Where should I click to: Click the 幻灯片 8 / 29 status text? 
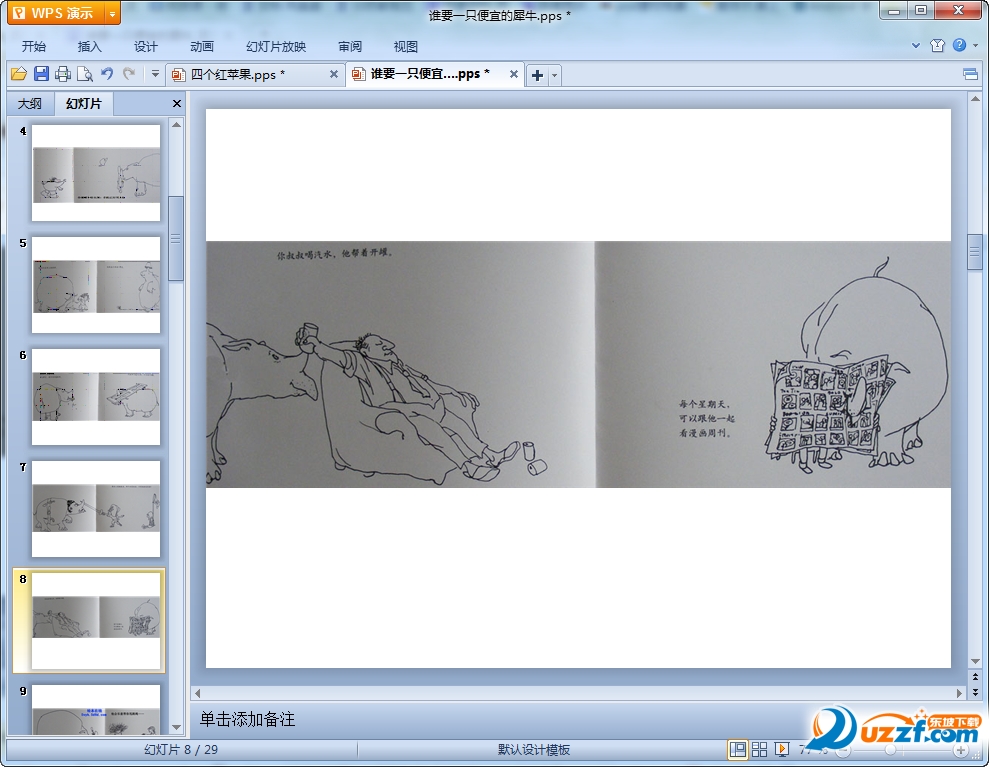[x=181, y=749]
